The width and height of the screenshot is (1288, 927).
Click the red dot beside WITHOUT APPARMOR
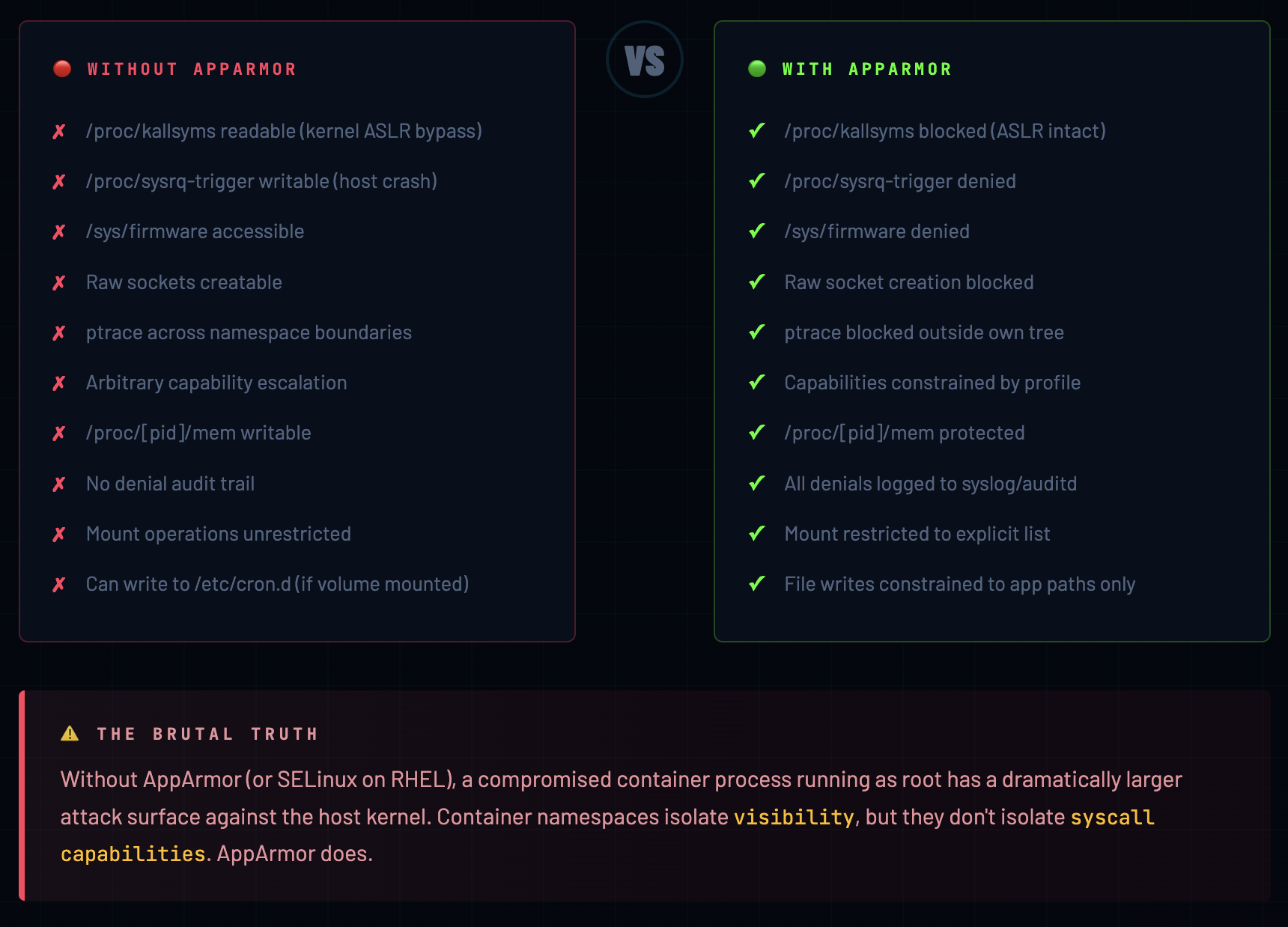62,69
